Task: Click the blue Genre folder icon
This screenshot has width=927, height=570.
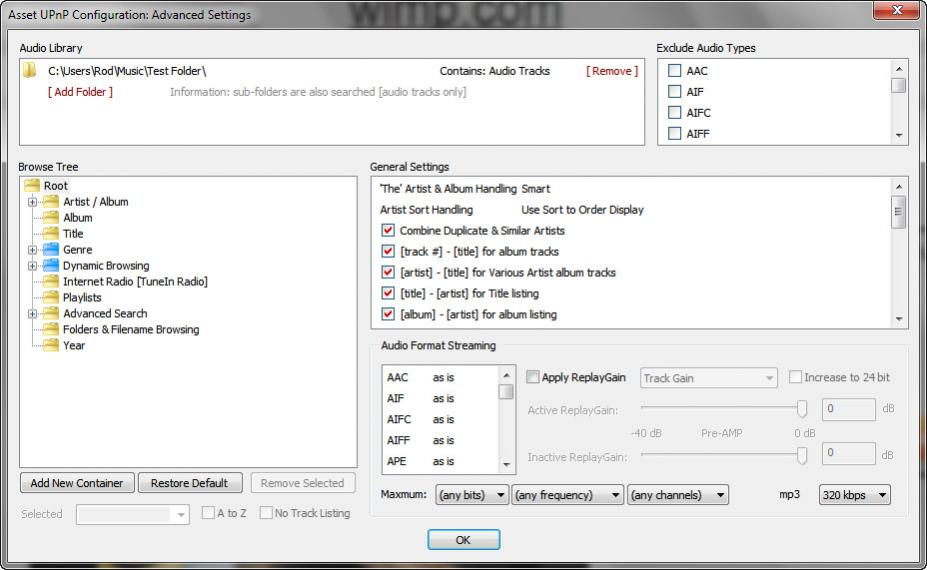Action: pos(51,249)
